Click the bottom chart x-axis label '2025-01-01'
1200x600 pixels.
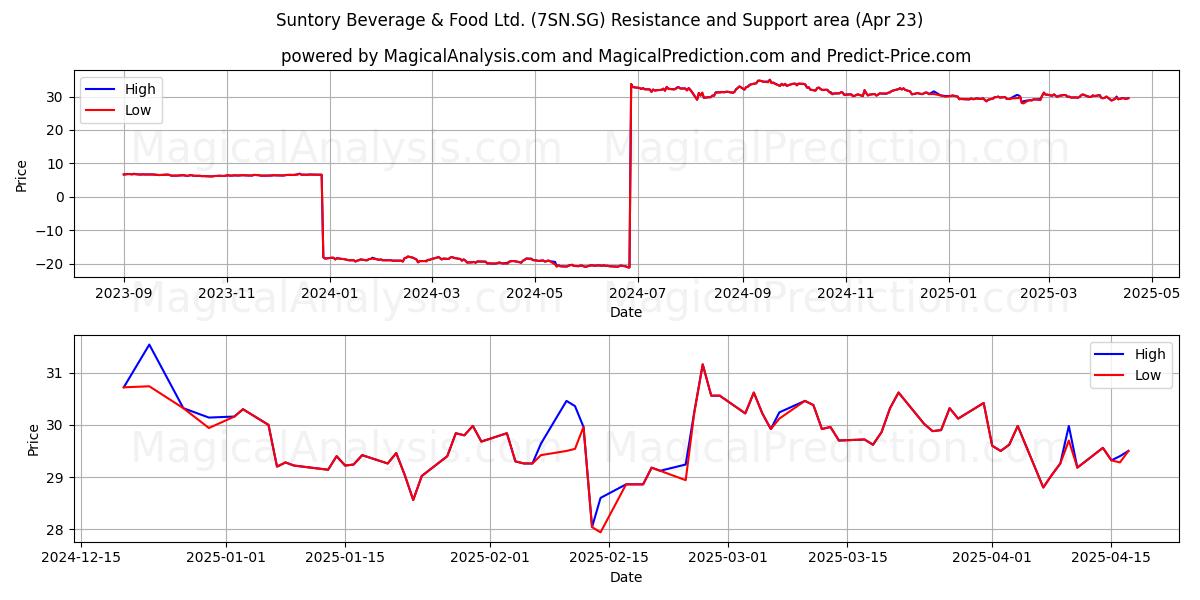226,558
